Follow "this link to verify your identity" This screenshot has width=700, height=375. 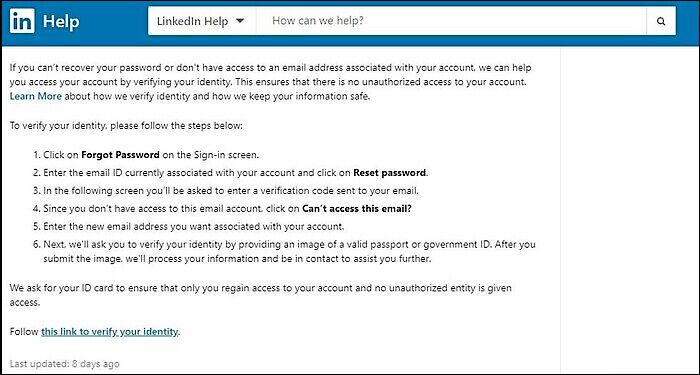(x=110, y=332)
